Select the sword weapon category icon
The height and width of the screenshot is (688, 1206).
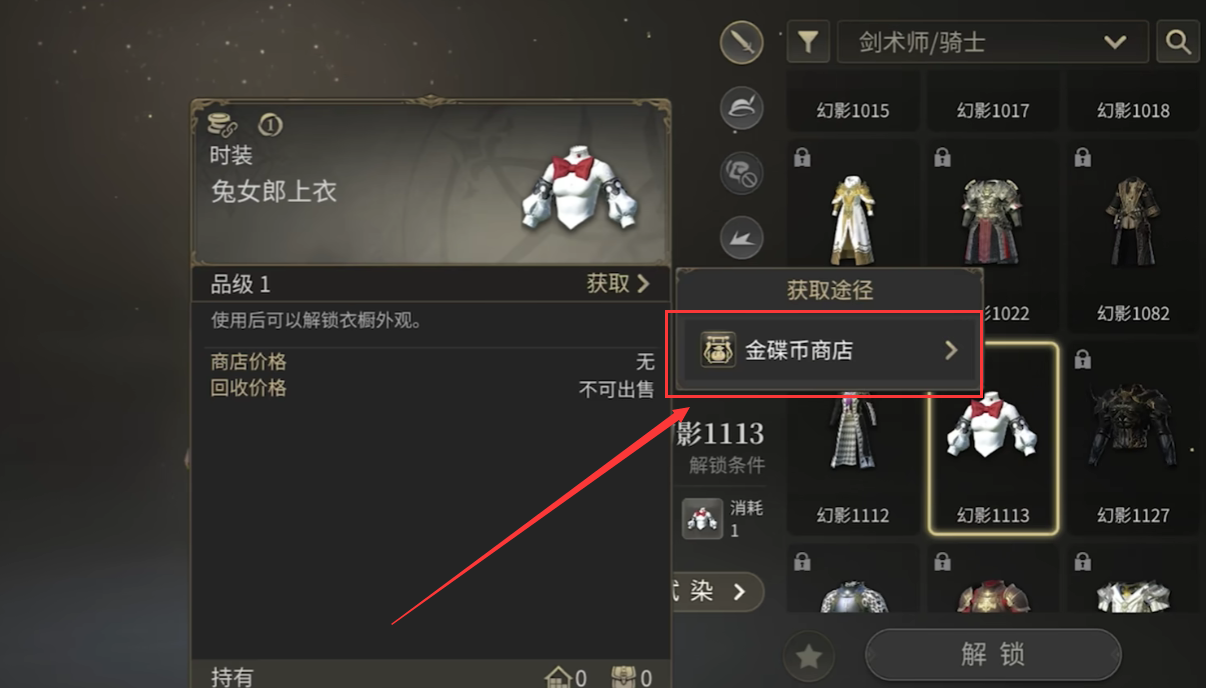pos(741,42)
